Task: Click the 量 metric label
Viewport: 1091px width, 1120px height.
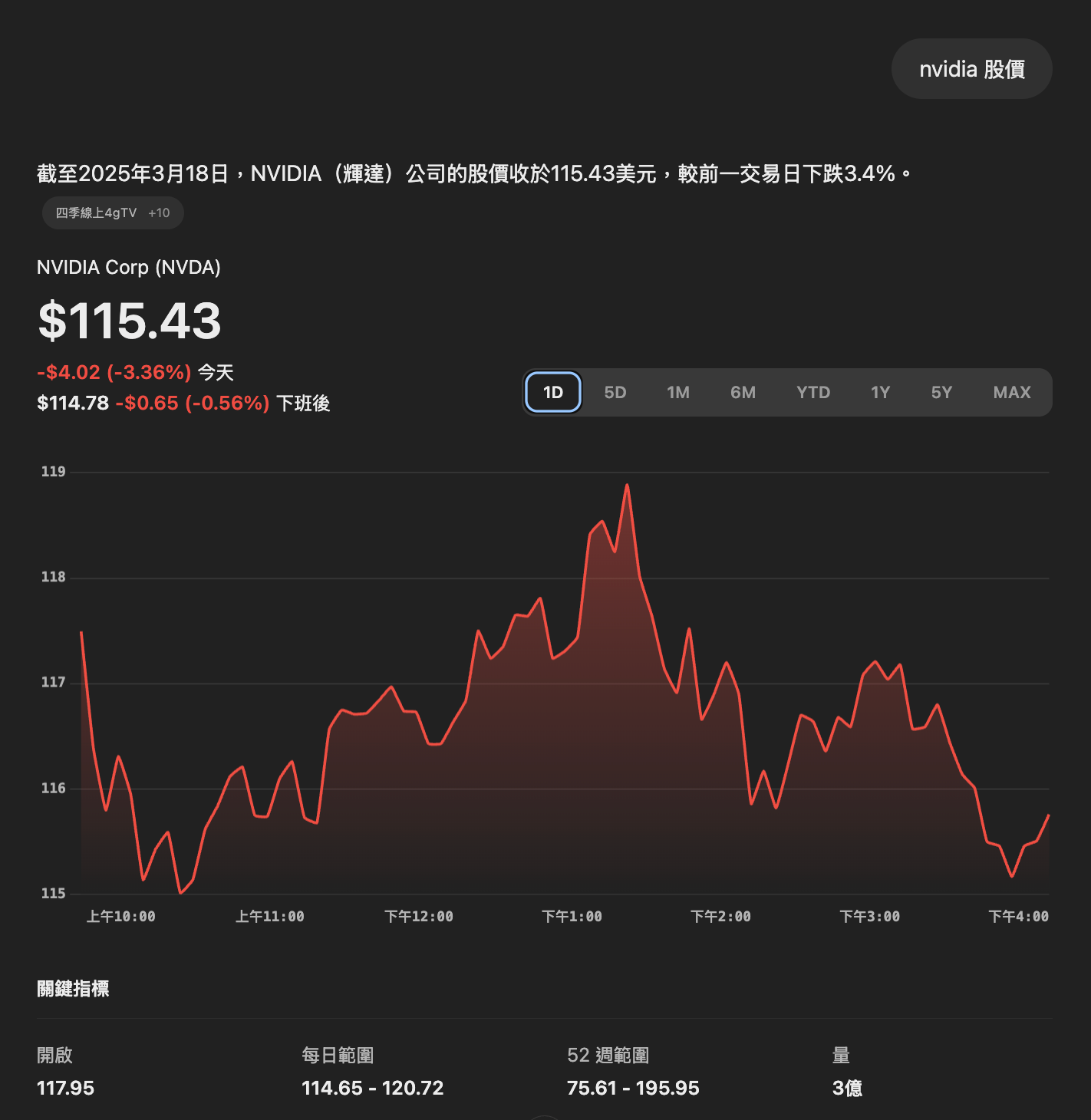Action: coord(841,1056)
